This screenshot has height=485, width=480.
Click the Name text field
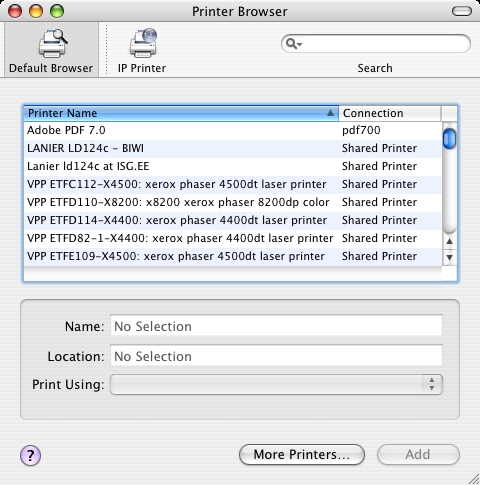pyautogui.click(x=276, y=326)
